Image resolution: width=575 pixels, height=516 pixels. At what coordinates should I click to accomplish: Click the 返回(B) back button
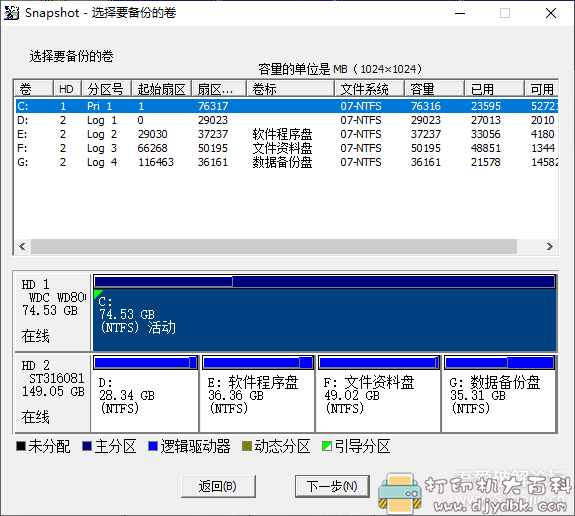(218, 486)
